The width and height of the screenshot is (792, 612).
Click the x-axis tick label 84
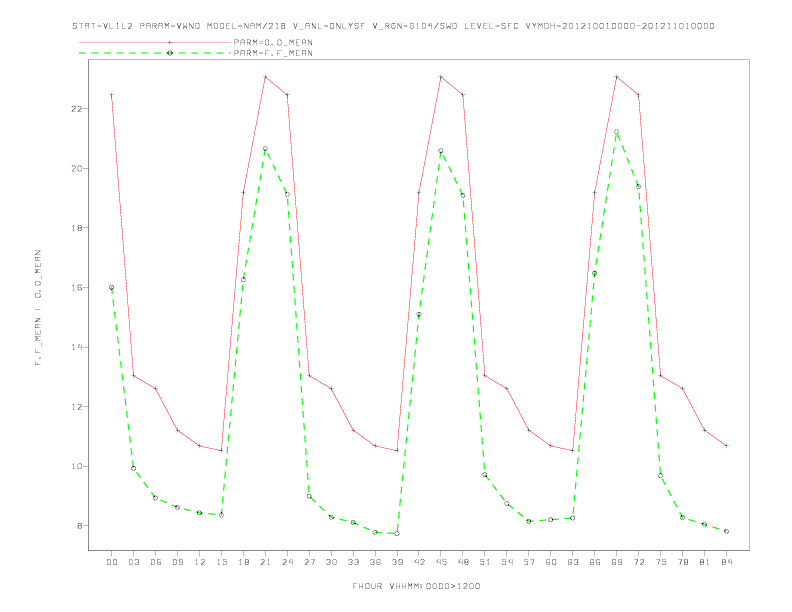click(x=726, y=562)
